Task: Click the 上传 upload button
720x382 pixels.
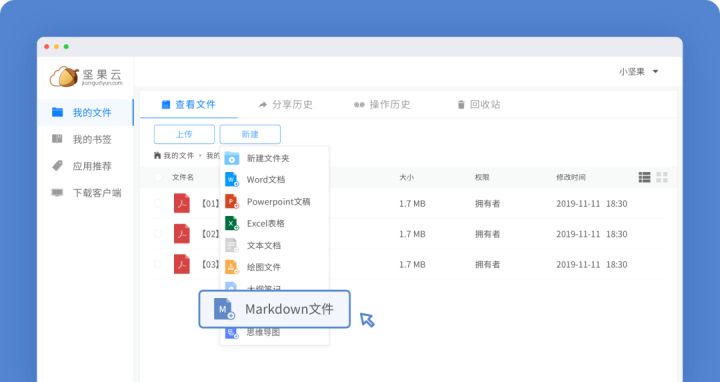Action: (x=184, y=134)
